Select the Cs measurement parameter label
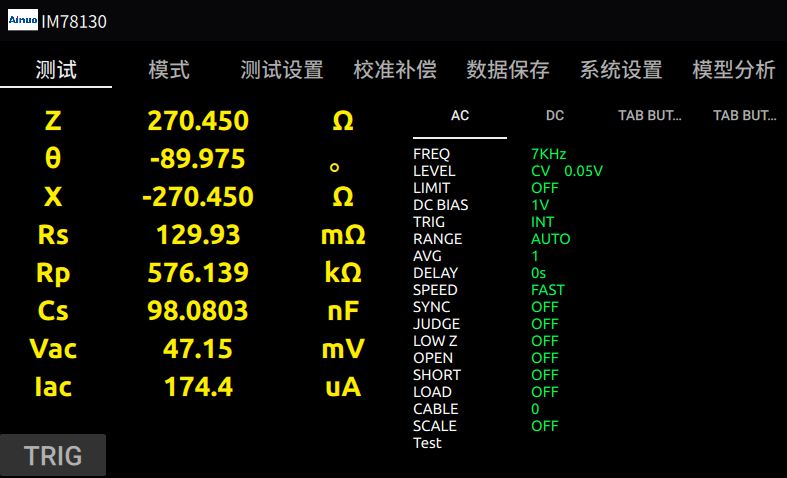The width and height of the screenshot is (787, 478). click(x=53, y=311)
